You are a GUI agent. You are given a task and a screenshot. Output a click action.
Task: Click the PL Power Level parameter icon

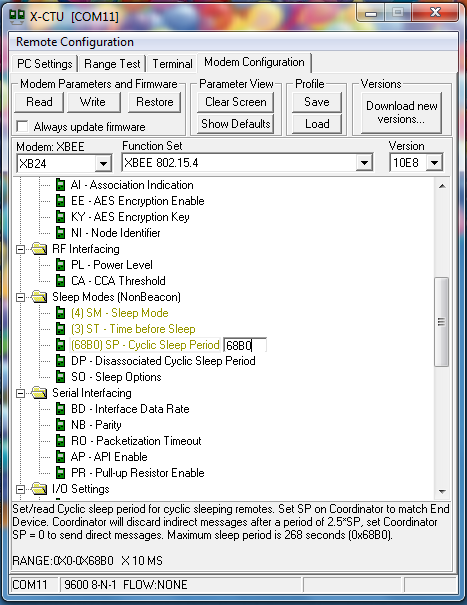click(60, 265)
